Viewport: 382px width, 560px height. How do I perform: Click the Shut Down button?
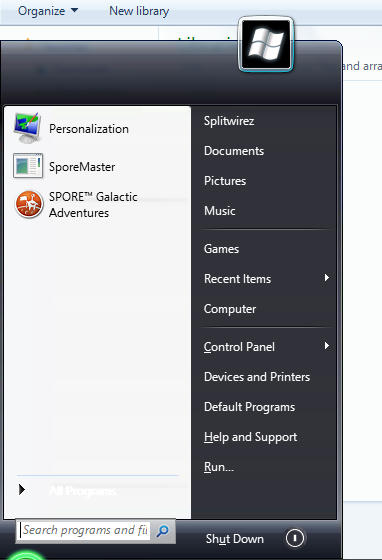coord(235,539)
